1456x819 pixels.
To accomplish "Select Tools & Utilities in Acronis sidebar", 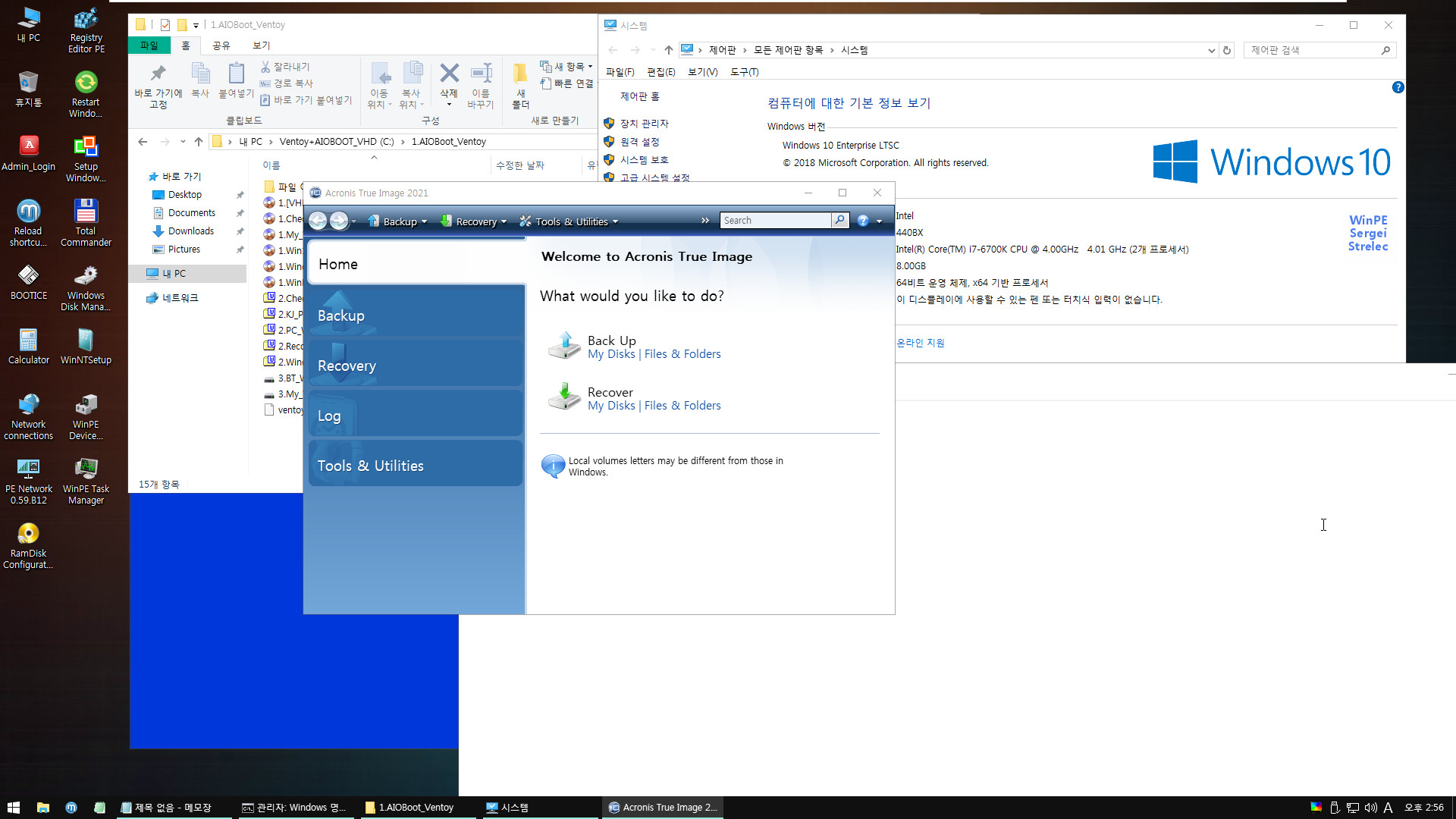I will 416,464.
